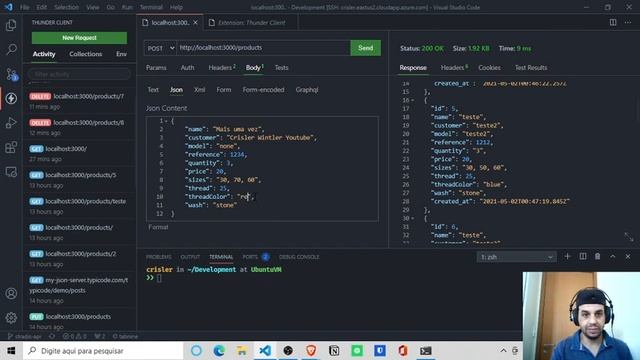This screenshot has width=640, height=360.
Task: Open Visual Studio Code in Windows taskbar
Action: [265, 350]
